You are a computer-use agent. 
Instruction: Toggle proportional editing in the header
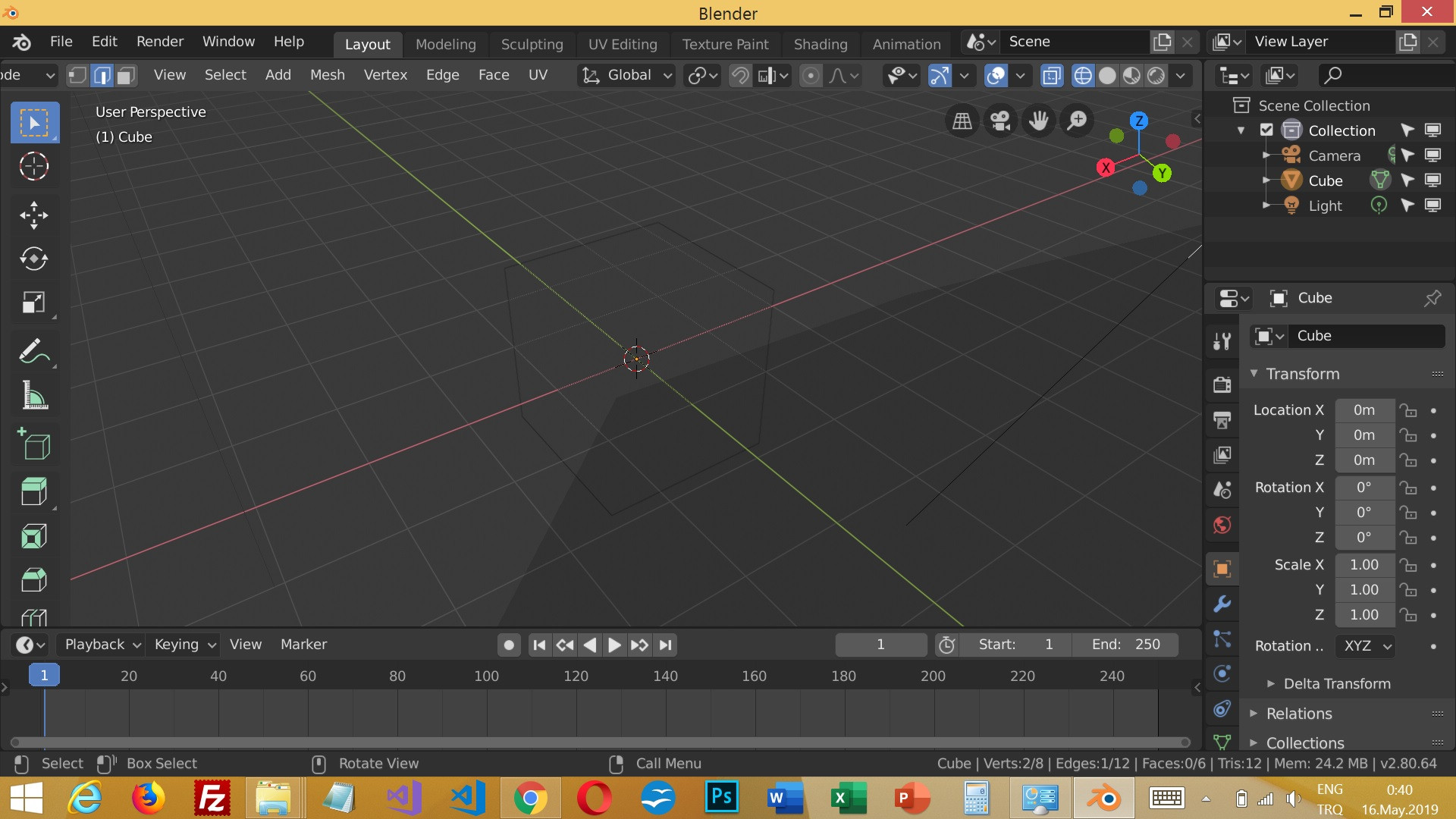pyautogui.click(x=811, y=76)
